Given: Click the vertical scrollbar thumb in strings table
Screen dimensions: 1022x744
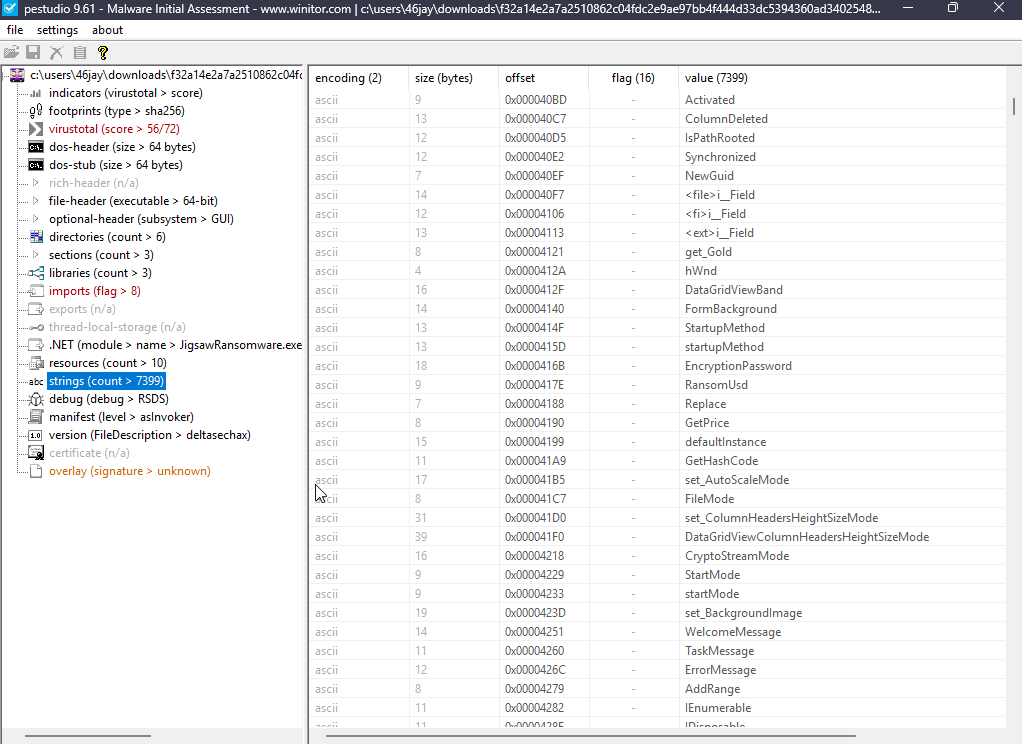Looking at the screenshot, I should pyautogui.click(x=1014, y=106).
